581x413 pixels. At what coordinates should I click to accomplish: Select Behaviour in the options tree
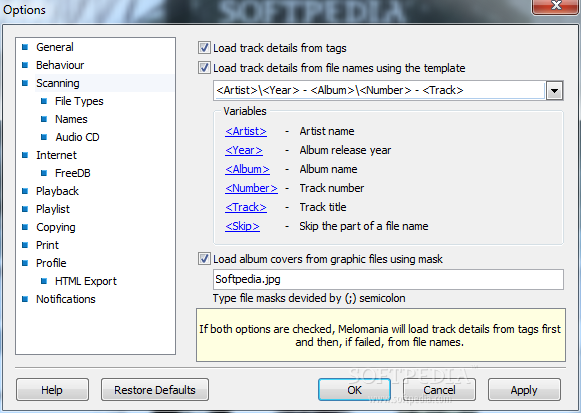[x=60, y=65]
